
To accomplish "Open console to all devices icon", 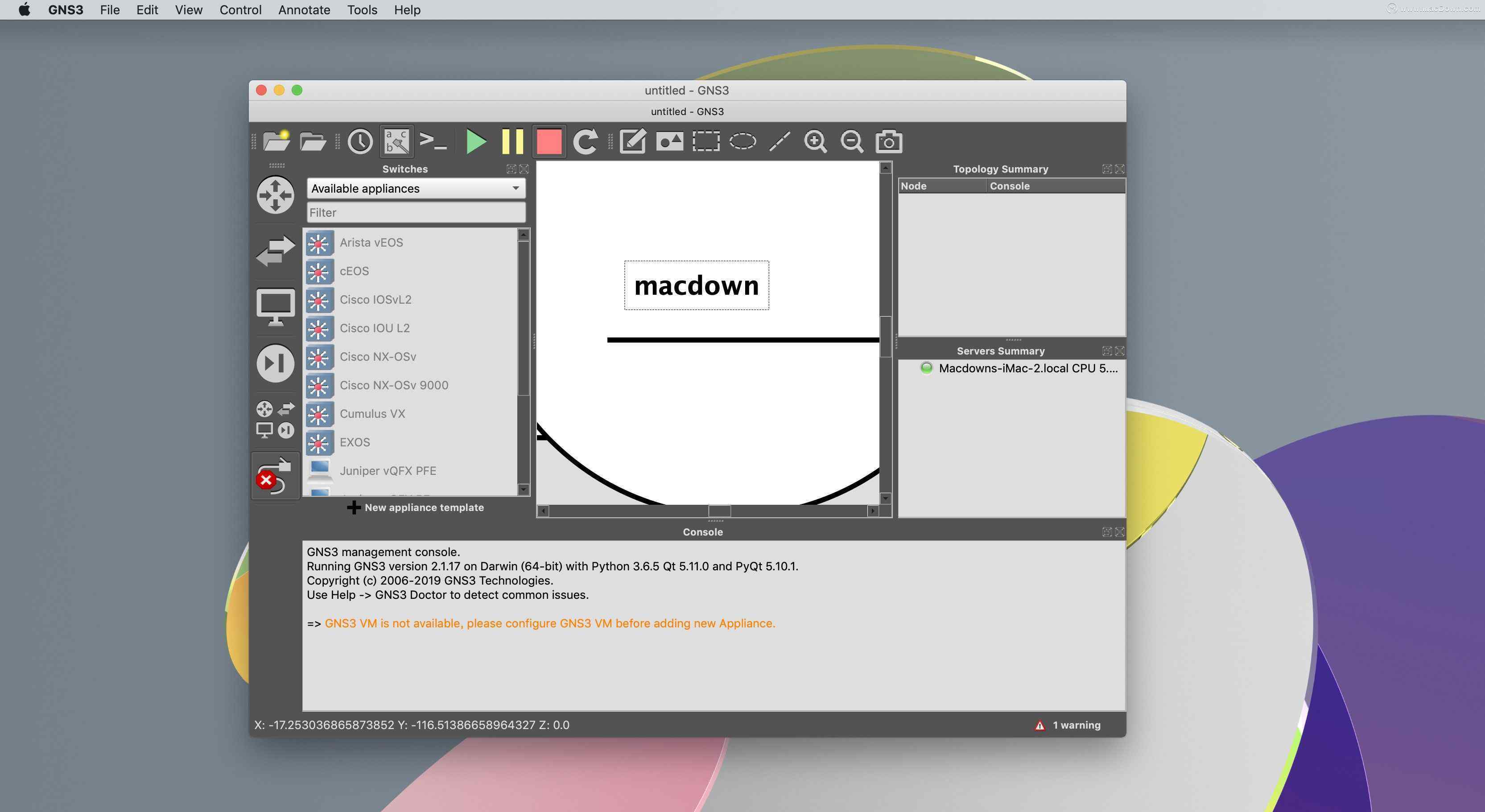I will [x=433, y=141].
